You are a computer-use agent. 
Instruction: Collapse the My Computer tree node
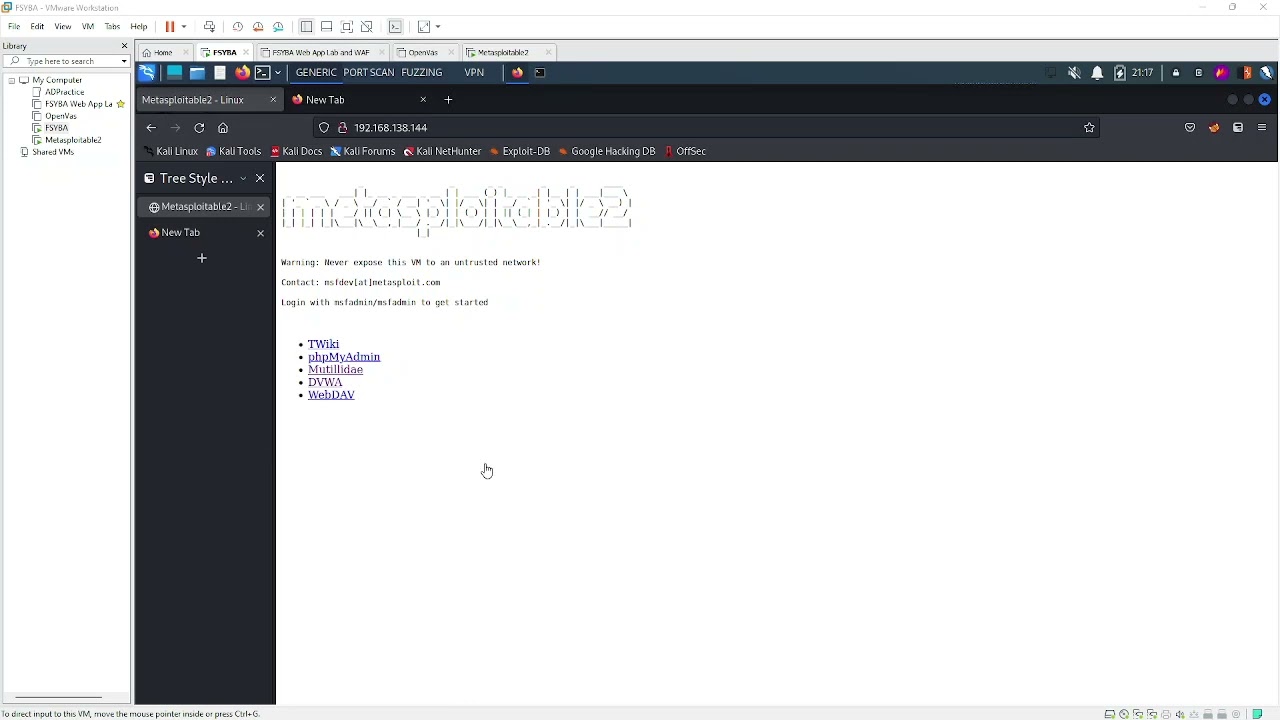coord(12,80)
